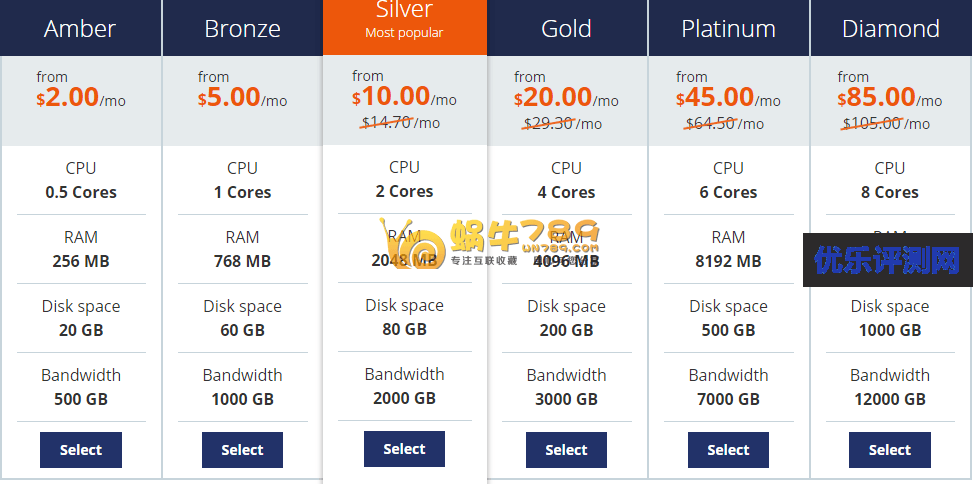Click the Gold plan header
The width and height of the screenshot is (975, 484).
pyautogui.click(x=566, y=28)
